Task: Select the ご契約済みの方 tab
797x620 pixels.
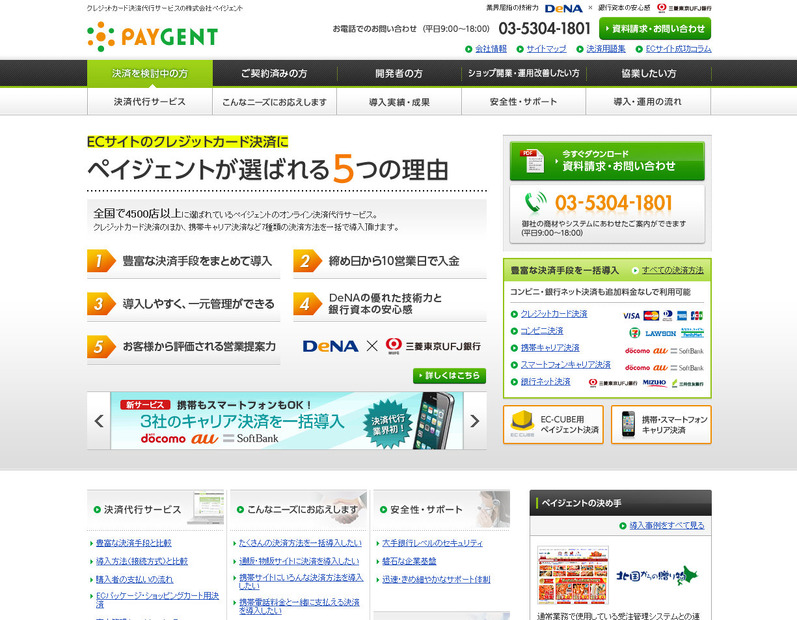Action: point(274,74)
